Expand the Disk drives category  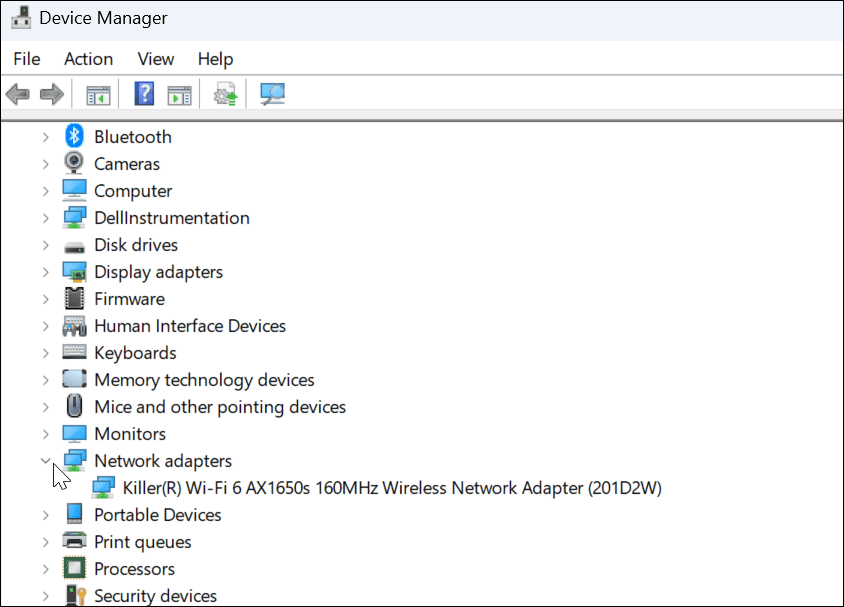46,244
